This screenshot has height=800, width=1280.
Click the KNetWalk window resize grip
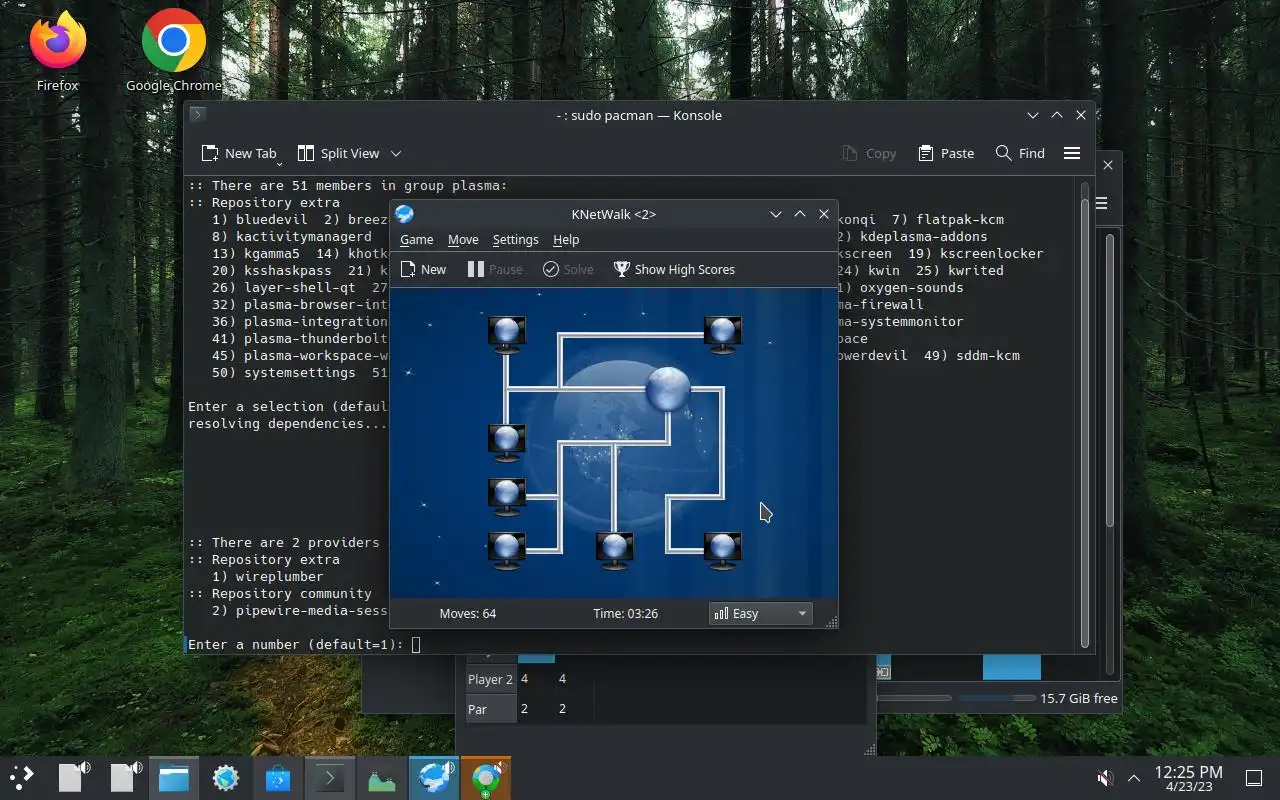(830, 622)
